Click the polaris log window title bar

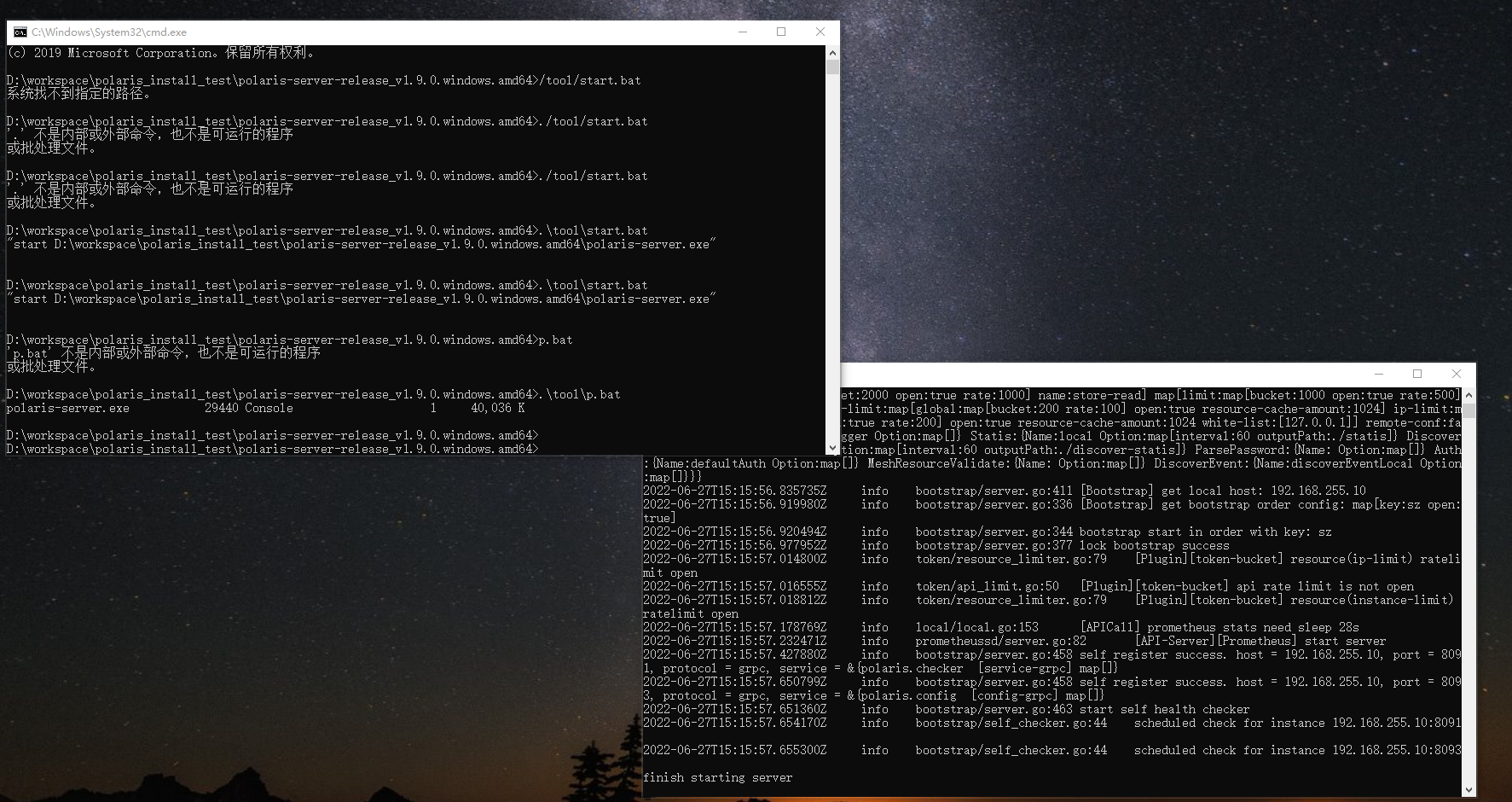(1109, 374)
